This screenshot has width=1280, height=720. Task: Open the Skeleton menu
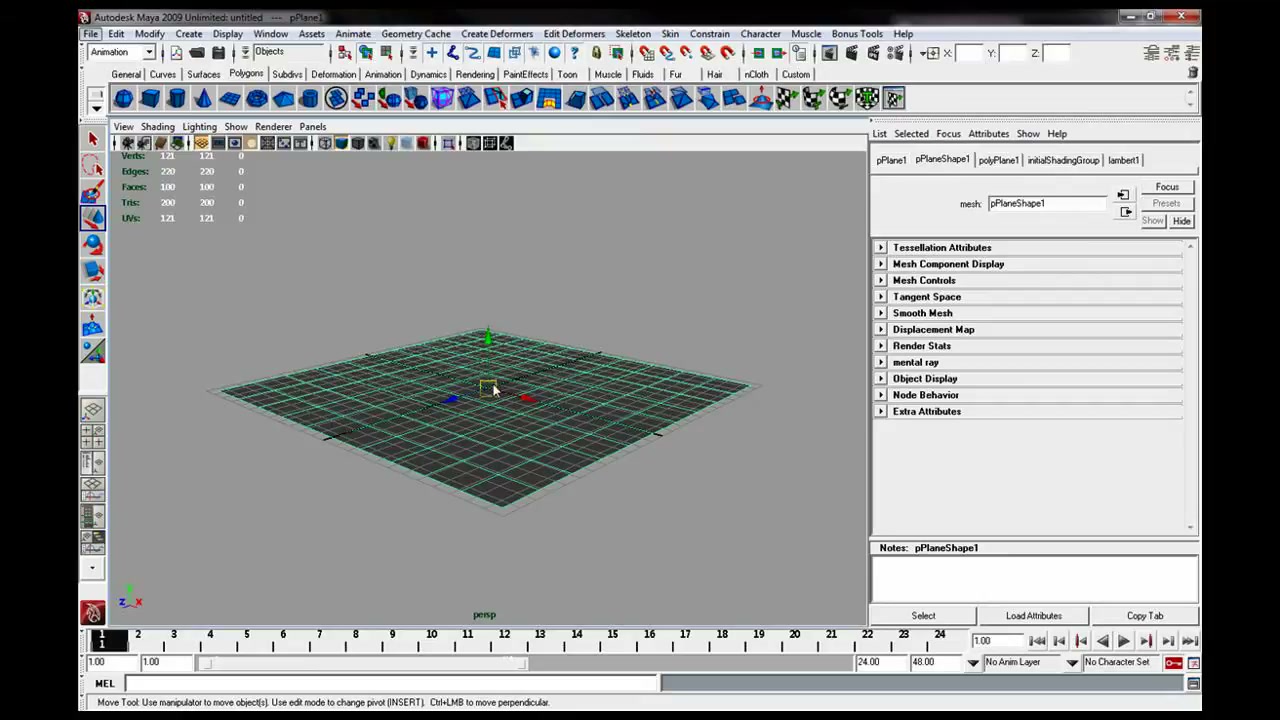633,34
